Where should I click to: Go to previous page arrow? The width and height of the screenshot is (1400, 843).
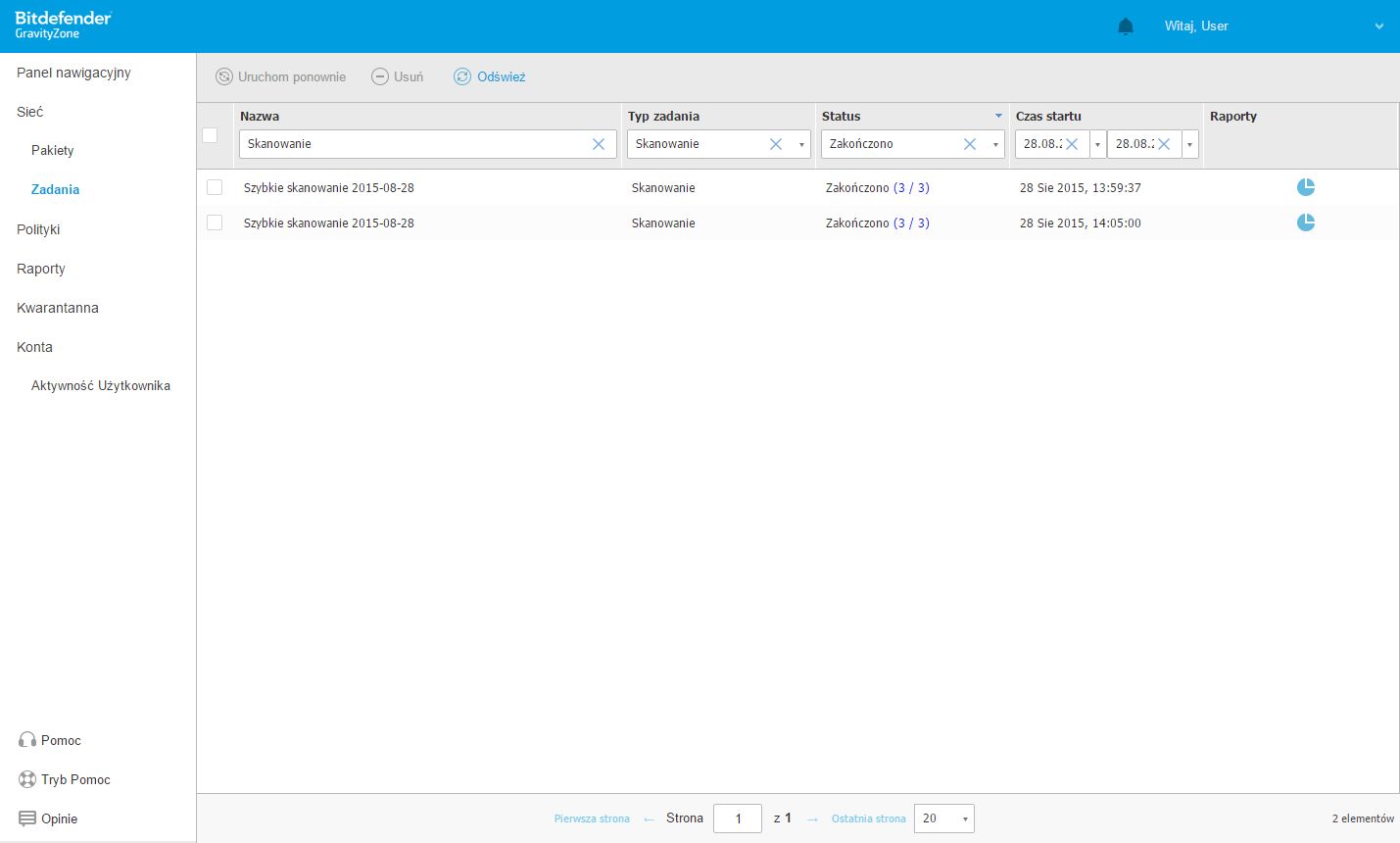pyautogui.click(x=649, y=819)
